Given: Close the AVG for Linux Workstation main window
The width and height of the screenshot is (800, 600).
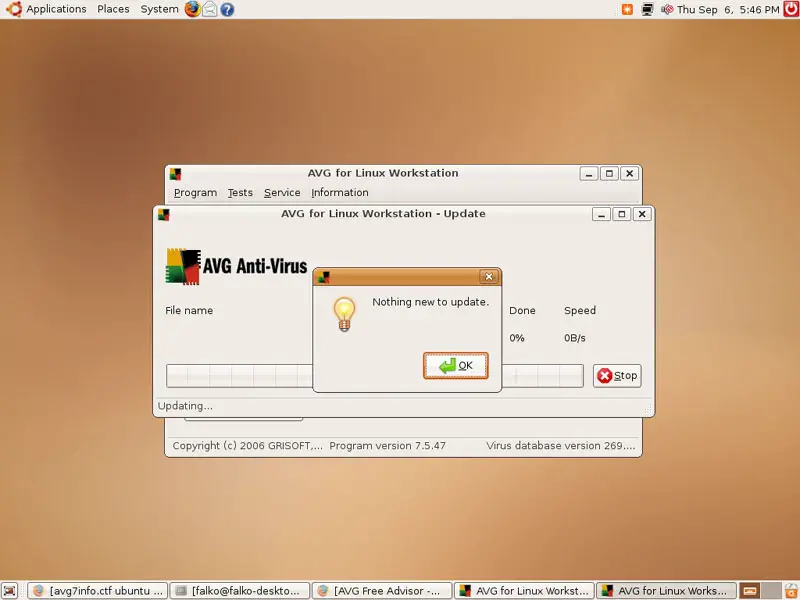Looking at the screenshot, I should (x=630, y=174).
